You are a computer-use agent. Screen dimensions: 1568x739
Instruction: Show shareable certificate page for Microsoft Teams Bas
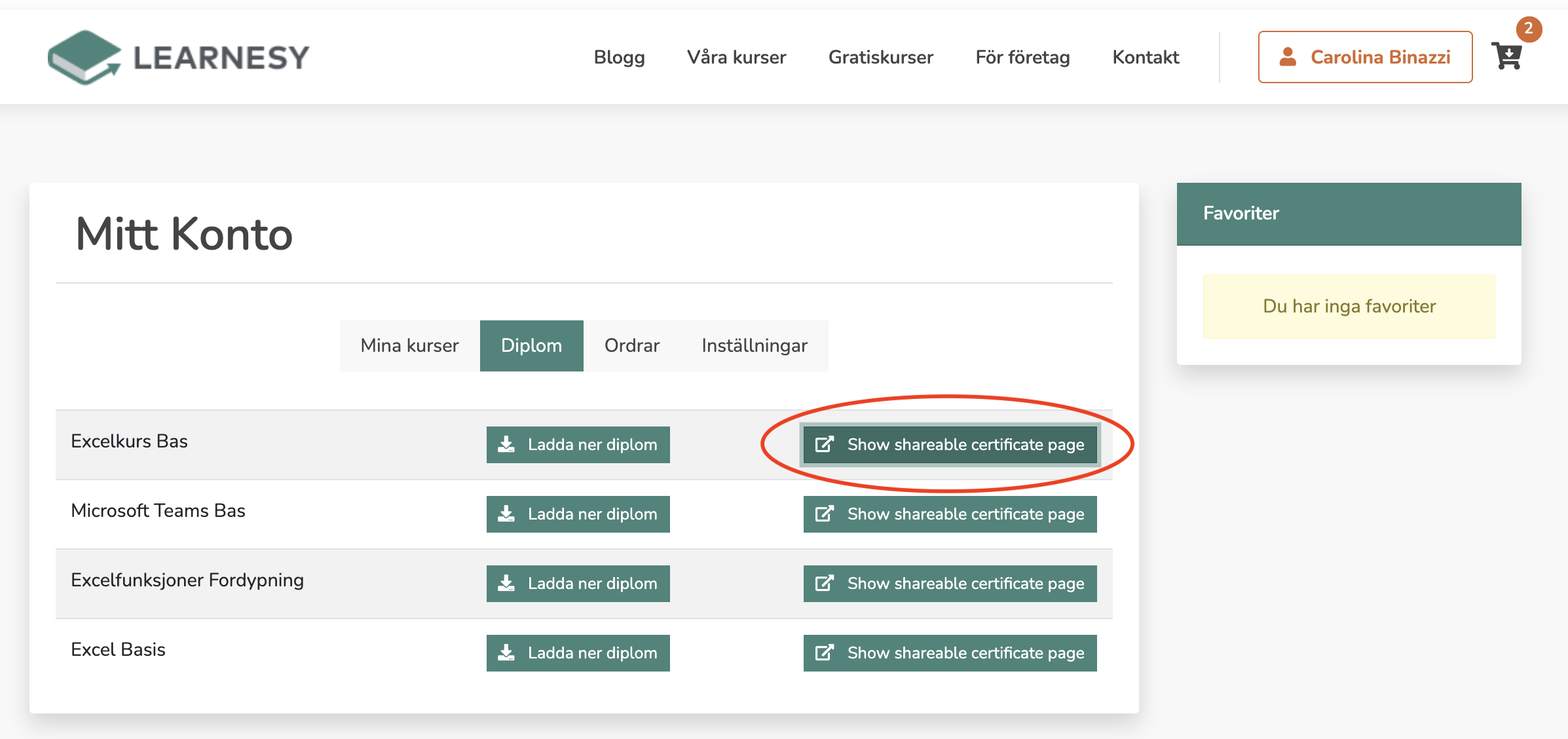click(x=950, y=514)
